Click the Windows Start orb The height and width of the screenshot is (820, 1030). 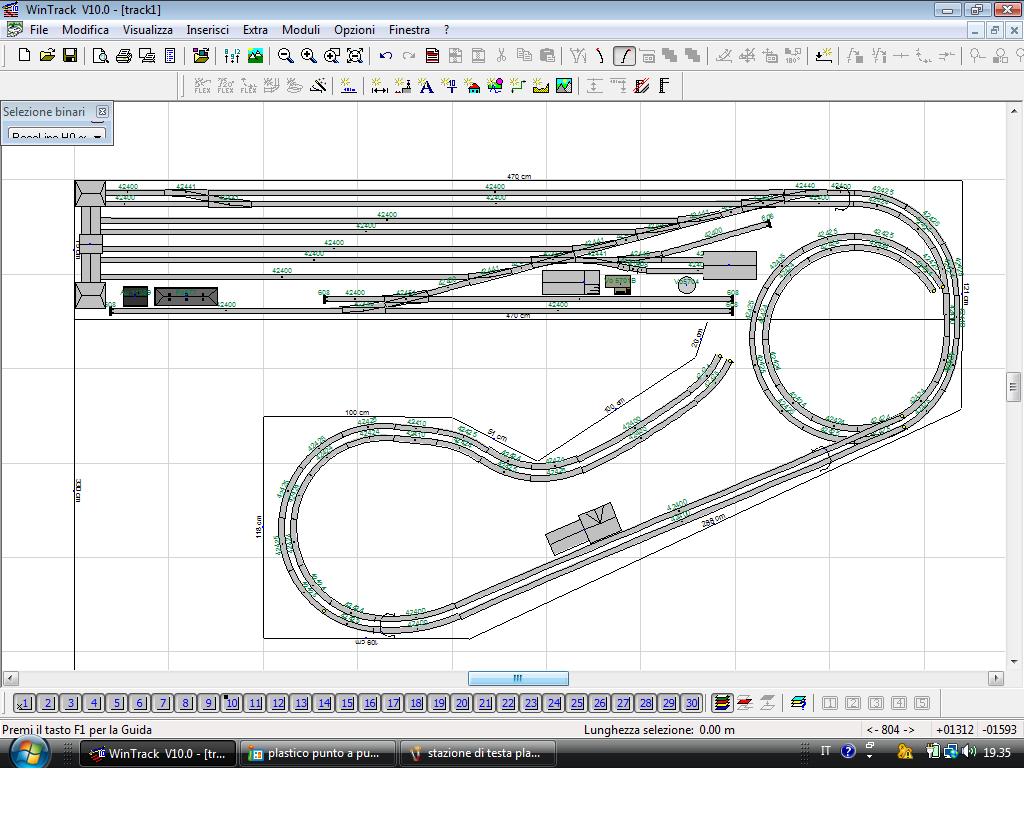(x=28, y=753)
